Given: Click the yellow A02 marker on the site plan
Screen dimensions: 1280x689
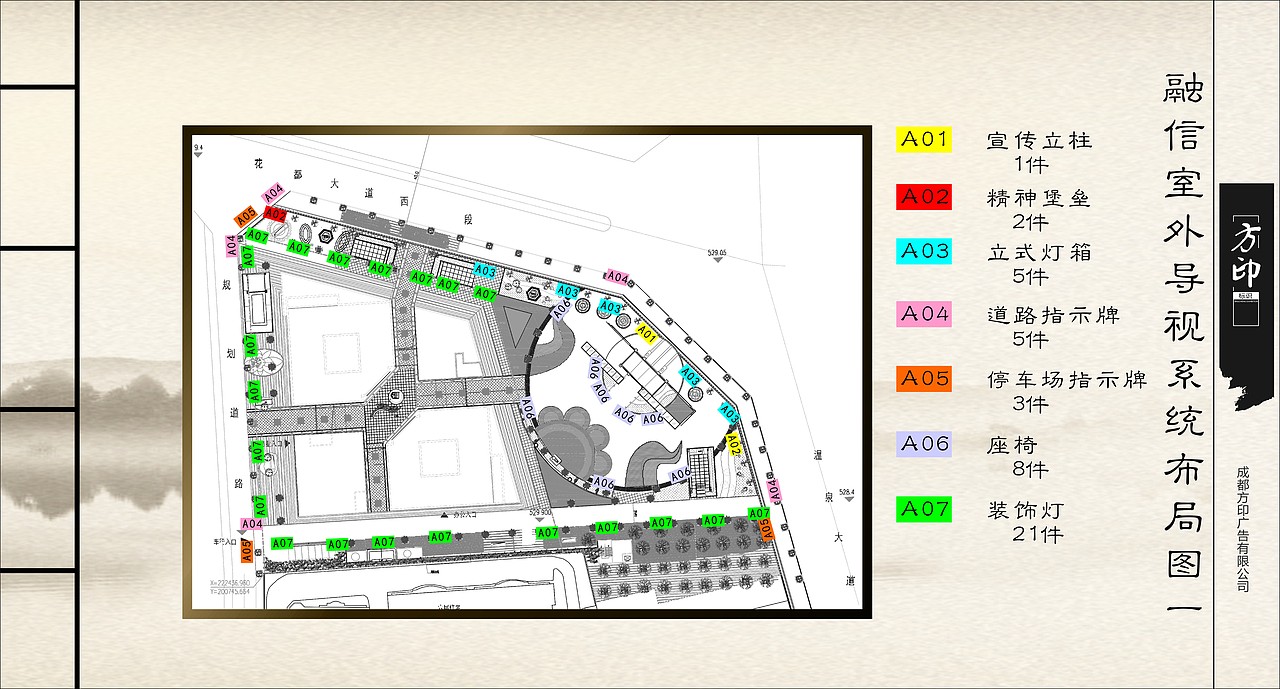Looking at the screenshot, I should pos(733,443).
